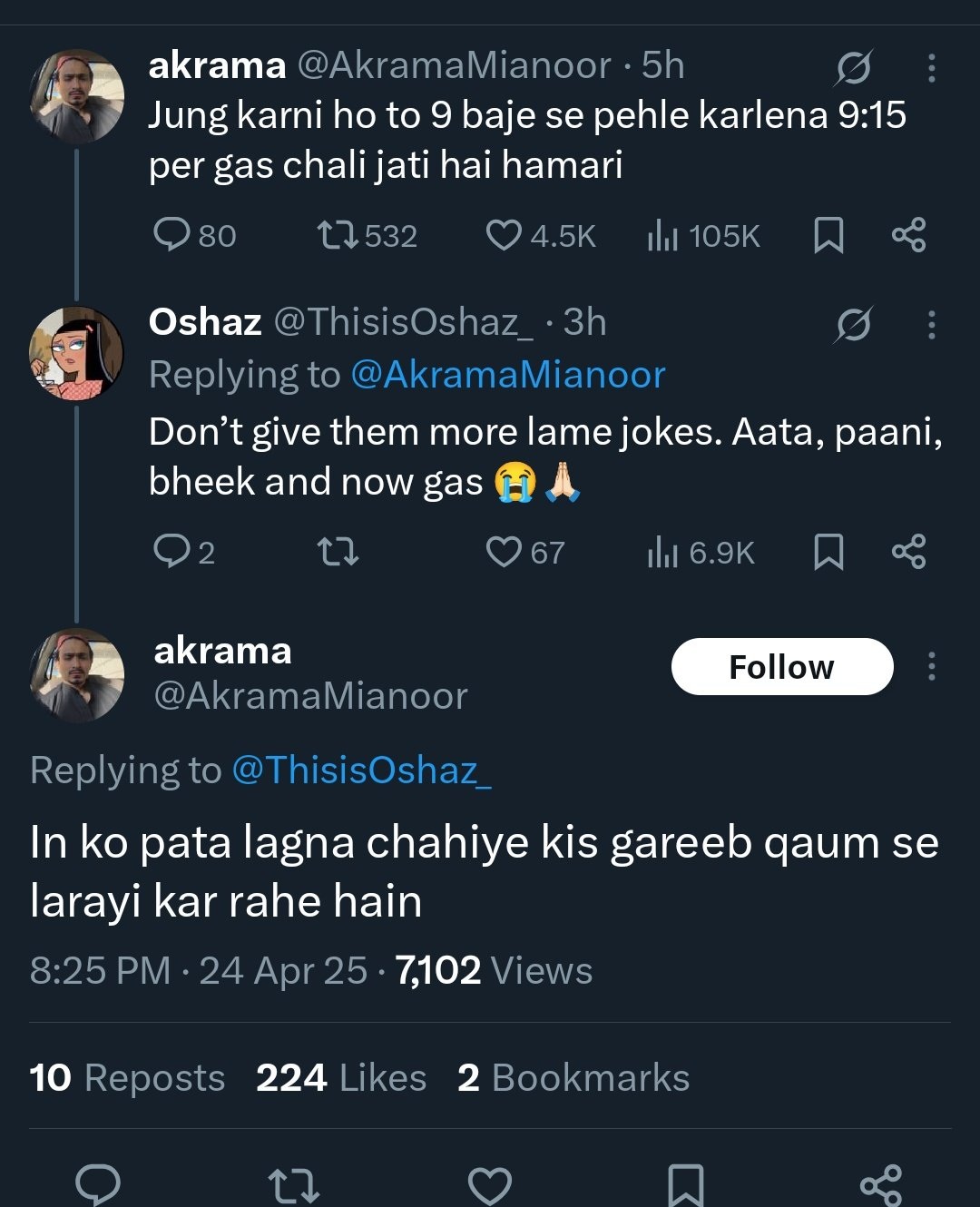
Task: Repost Oshaz's reply tweet
Action: click(x=337, y=551)
